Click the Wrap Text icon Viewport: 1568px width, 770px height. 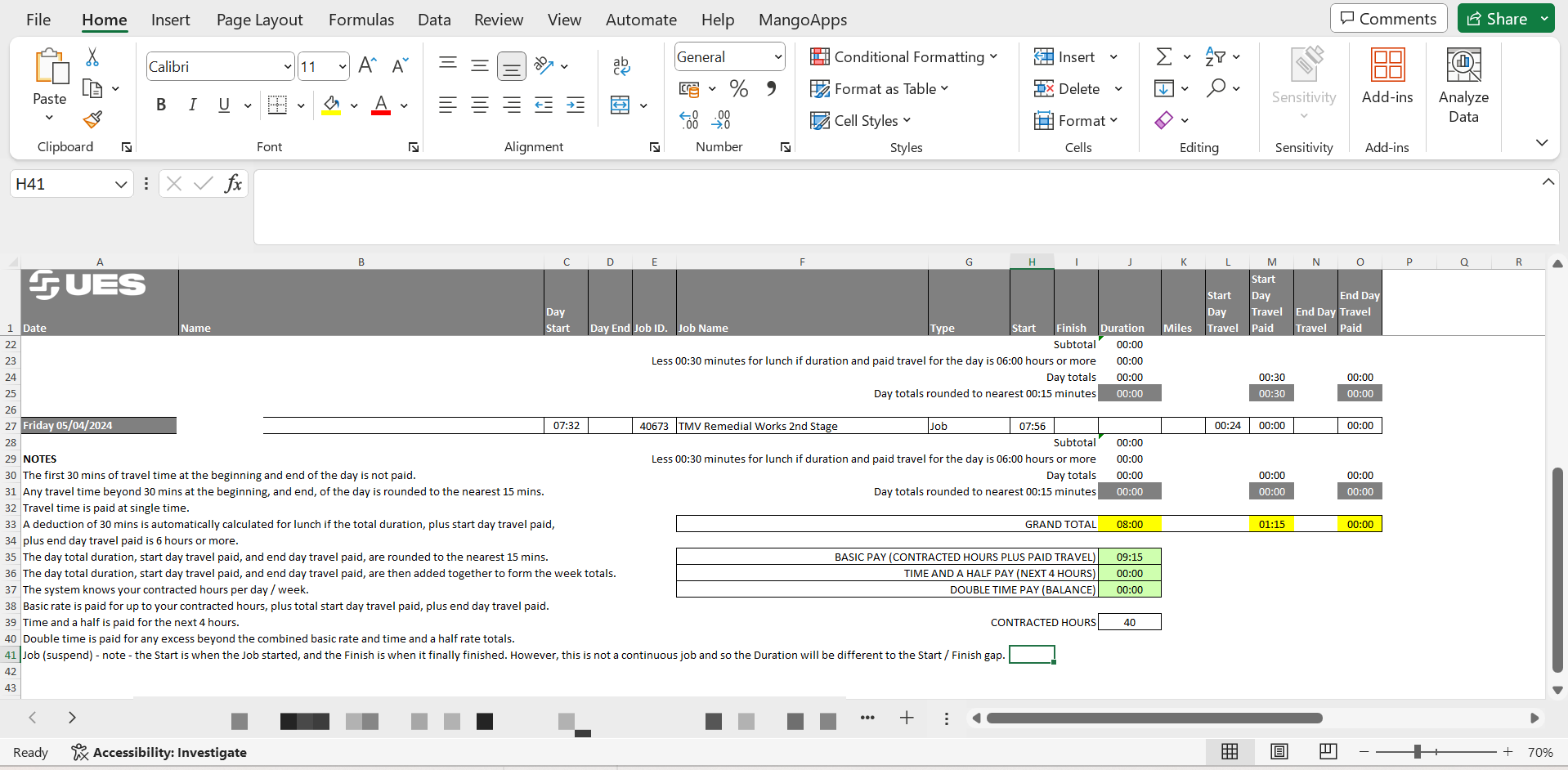pyautogui.click(x=621, y=66)
